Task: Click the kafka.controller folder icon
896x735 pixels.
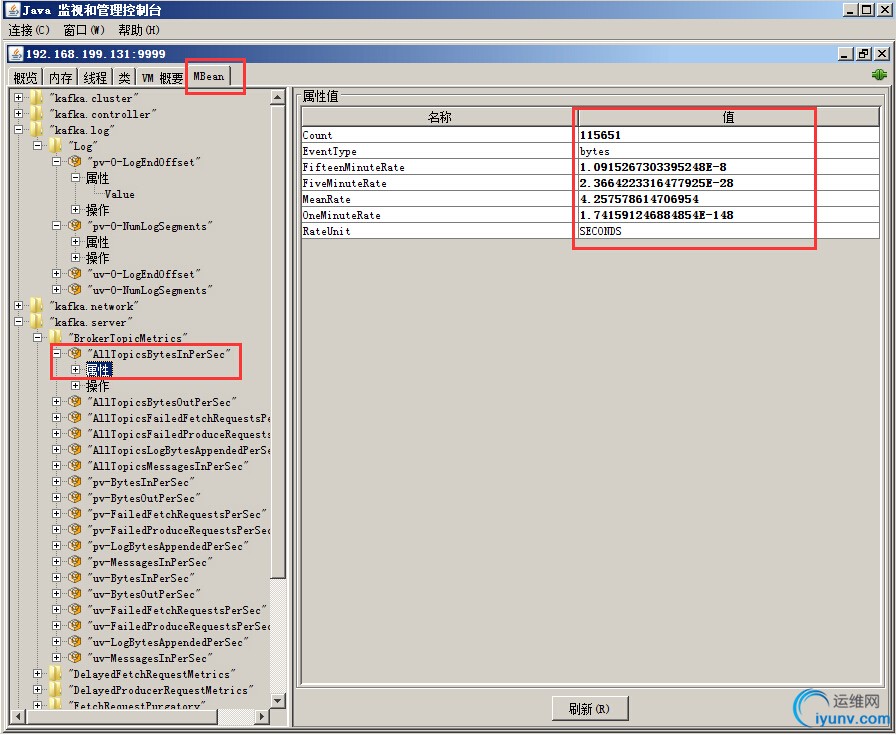Action: point(37,114)
